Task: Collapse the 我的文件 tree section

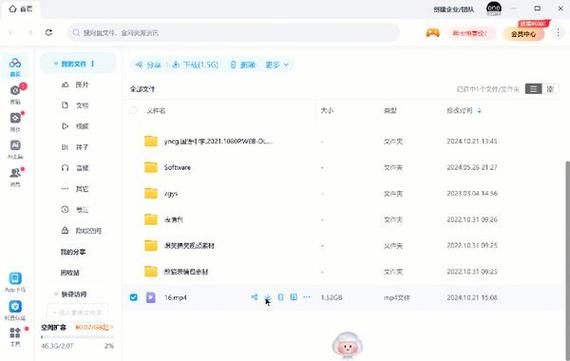Action: (56, 64)
